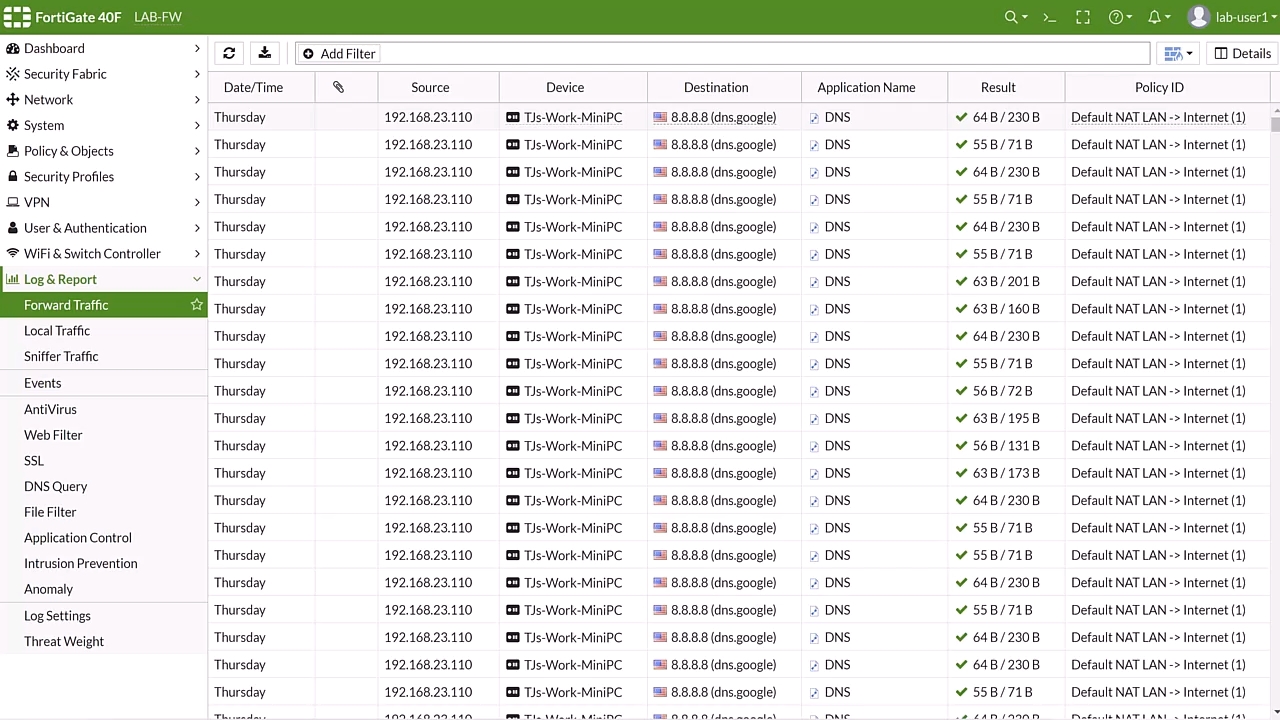Toggle the Details panel button
1280x720 pixels.
point(1243,53)
